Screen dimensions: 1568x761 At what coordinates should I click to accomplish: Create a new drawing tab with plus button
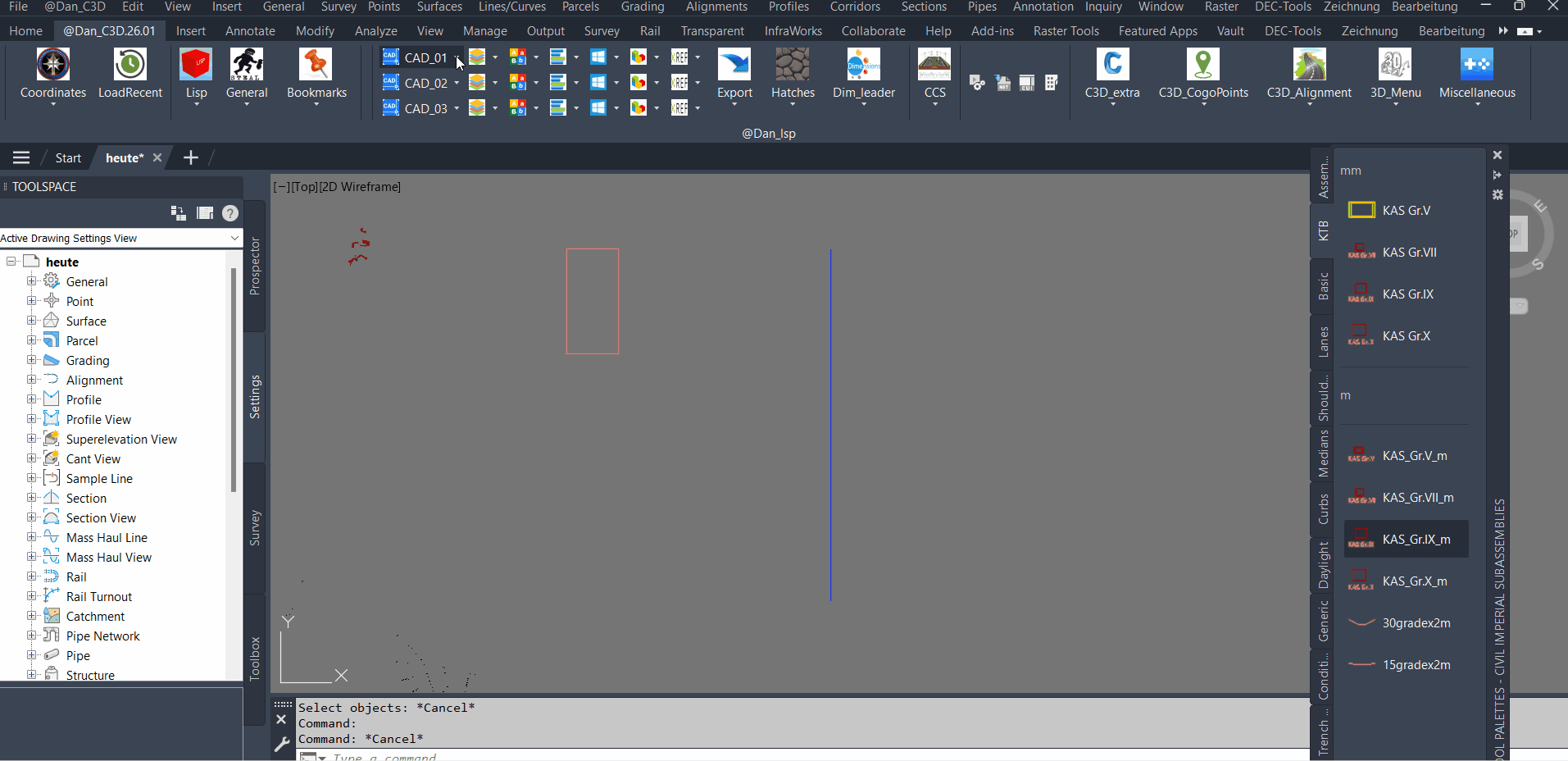coord(190,157)
